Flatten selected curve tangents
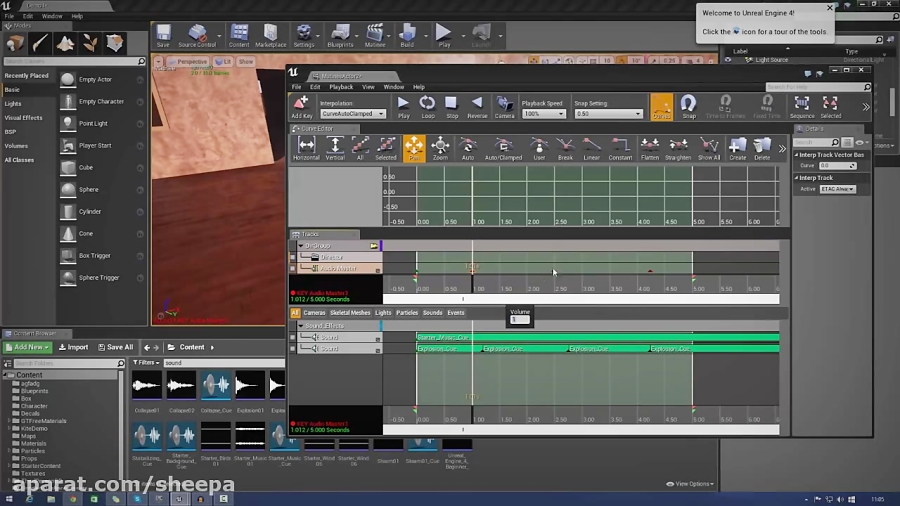Screen dimensions: 900x506 click(x=650, y=149)
